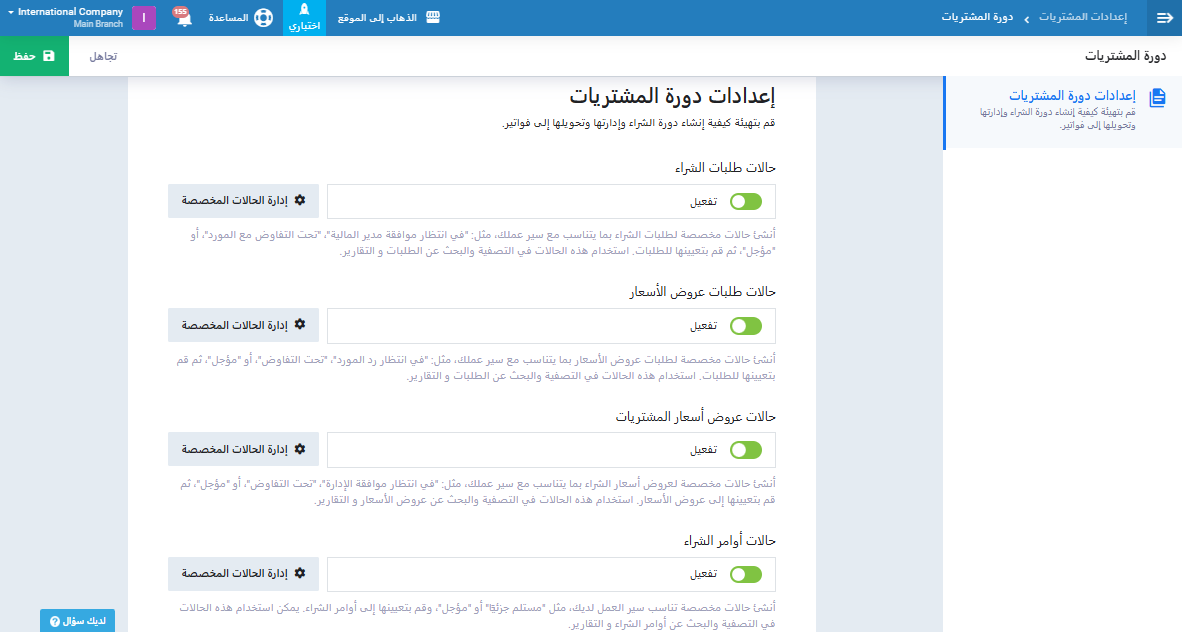Click إدارة الحالات المخصصة for طلبات عروض الأسعار

coord(243,326)
